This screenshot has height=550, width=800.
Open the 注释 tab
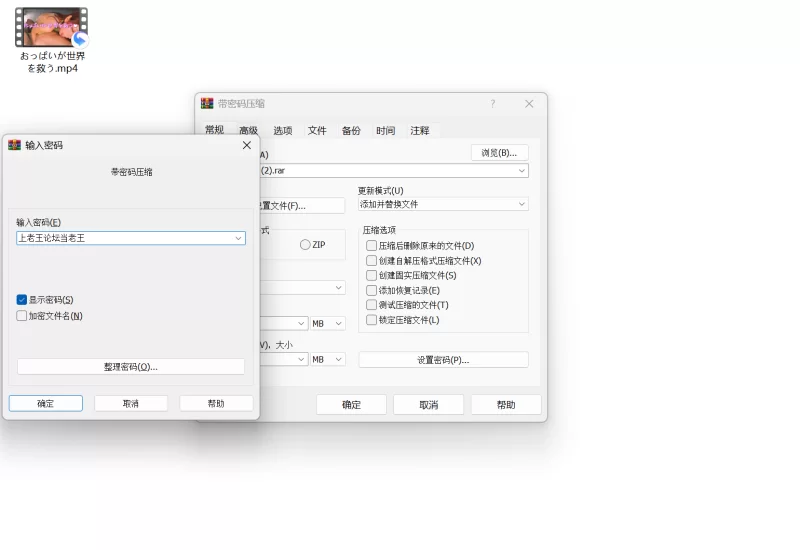(420, 131)
